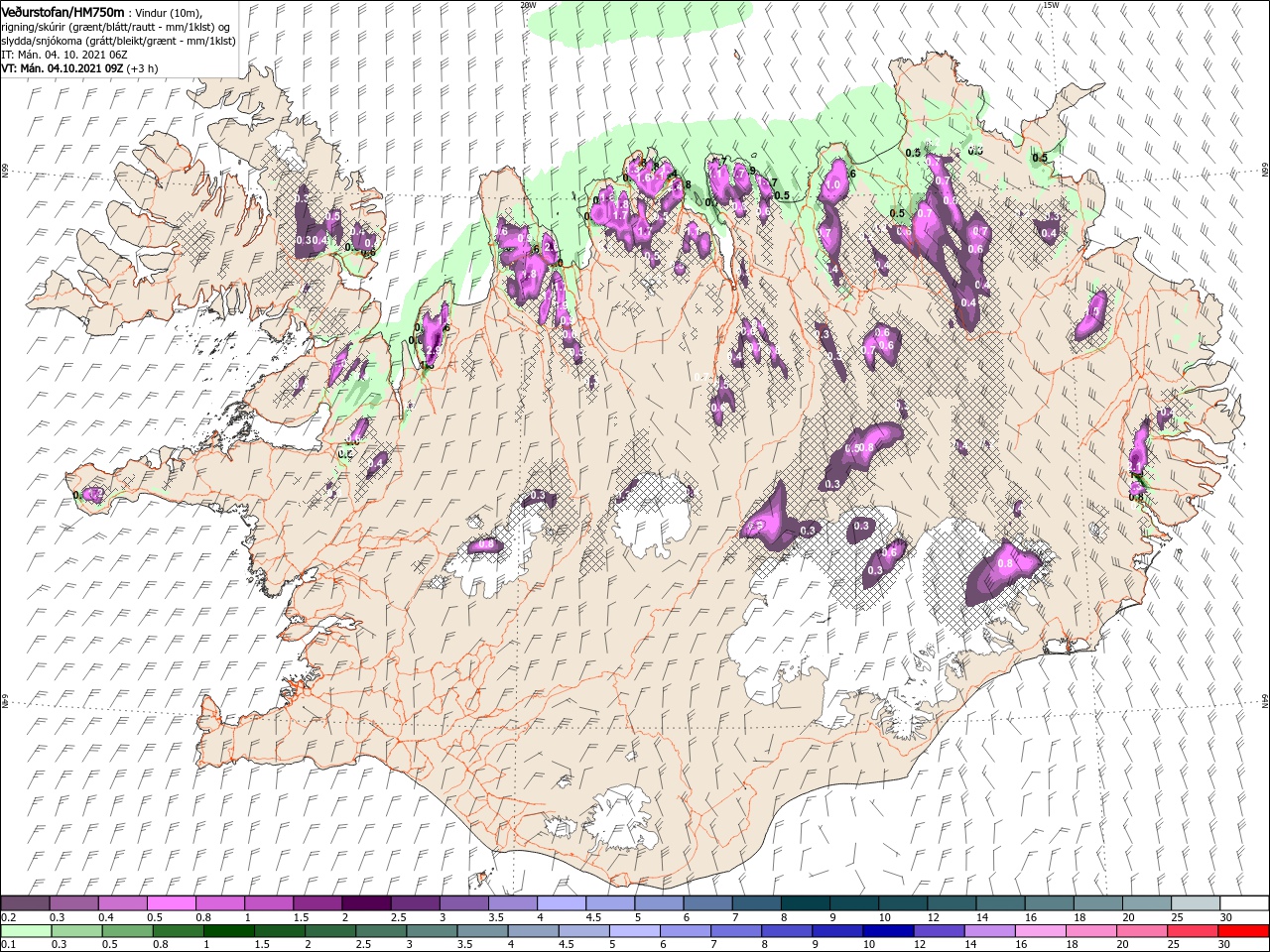1270x952 pixels.
Task: Pick the dusky purple 0.2 snow swatch
Action: pyautogui.click(x=25, y=902)
